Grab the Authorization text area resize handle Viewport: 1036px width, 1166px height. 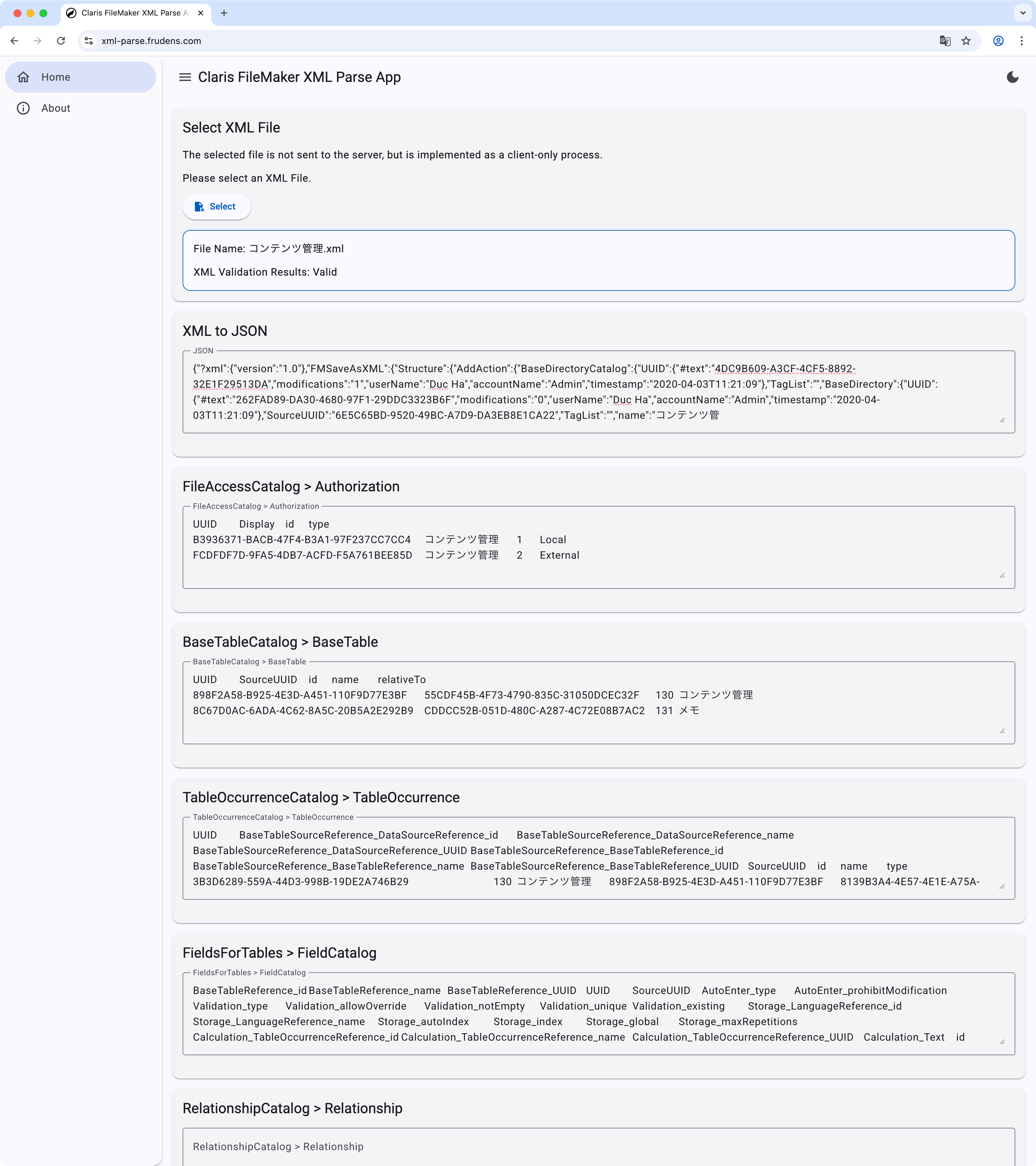click(x=1002, y=576)
